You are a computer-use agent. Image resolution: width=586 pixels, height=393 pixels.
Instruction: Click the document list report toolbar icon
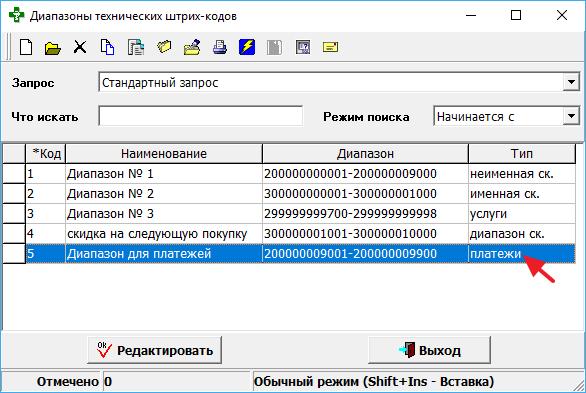tap(136, 47)
